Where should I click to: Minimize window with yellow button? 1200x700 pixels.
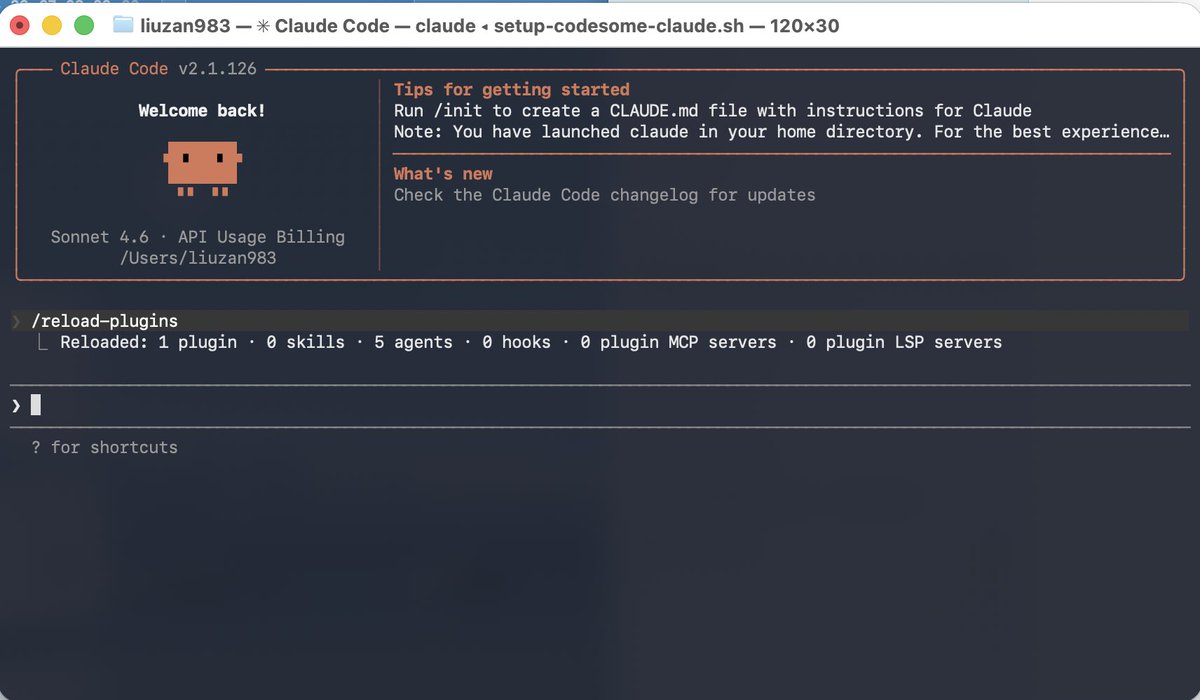(52, 25)
